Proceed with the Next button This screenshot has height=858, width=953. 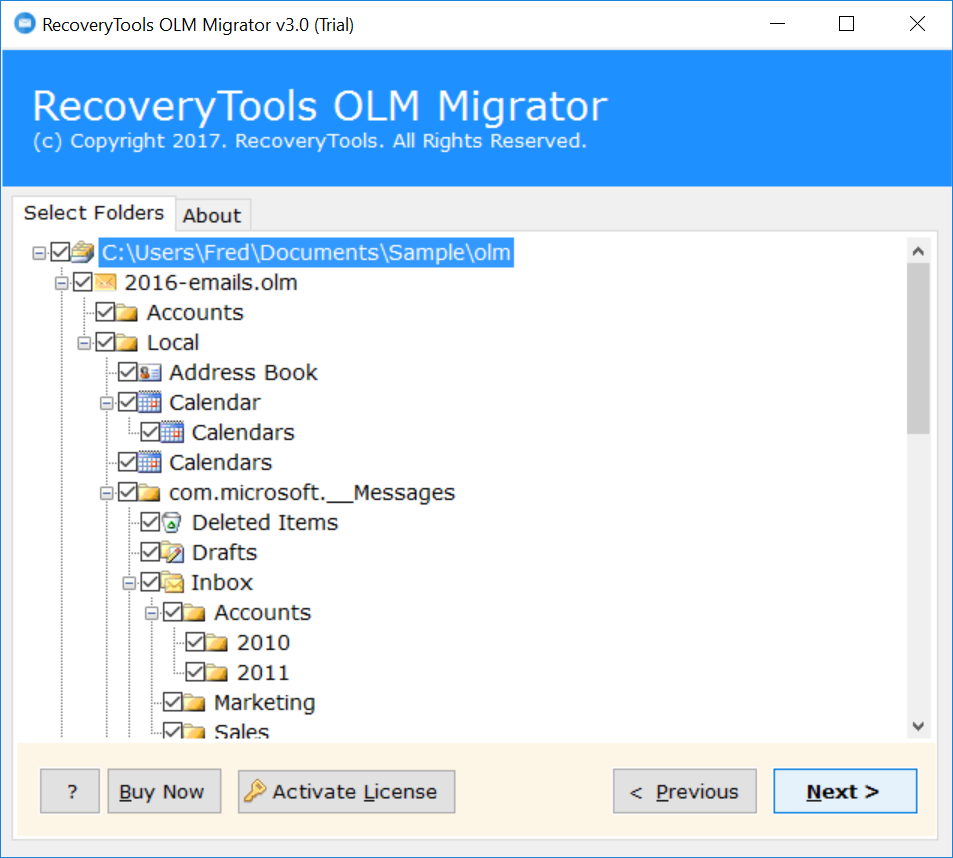tap(845, 791)
